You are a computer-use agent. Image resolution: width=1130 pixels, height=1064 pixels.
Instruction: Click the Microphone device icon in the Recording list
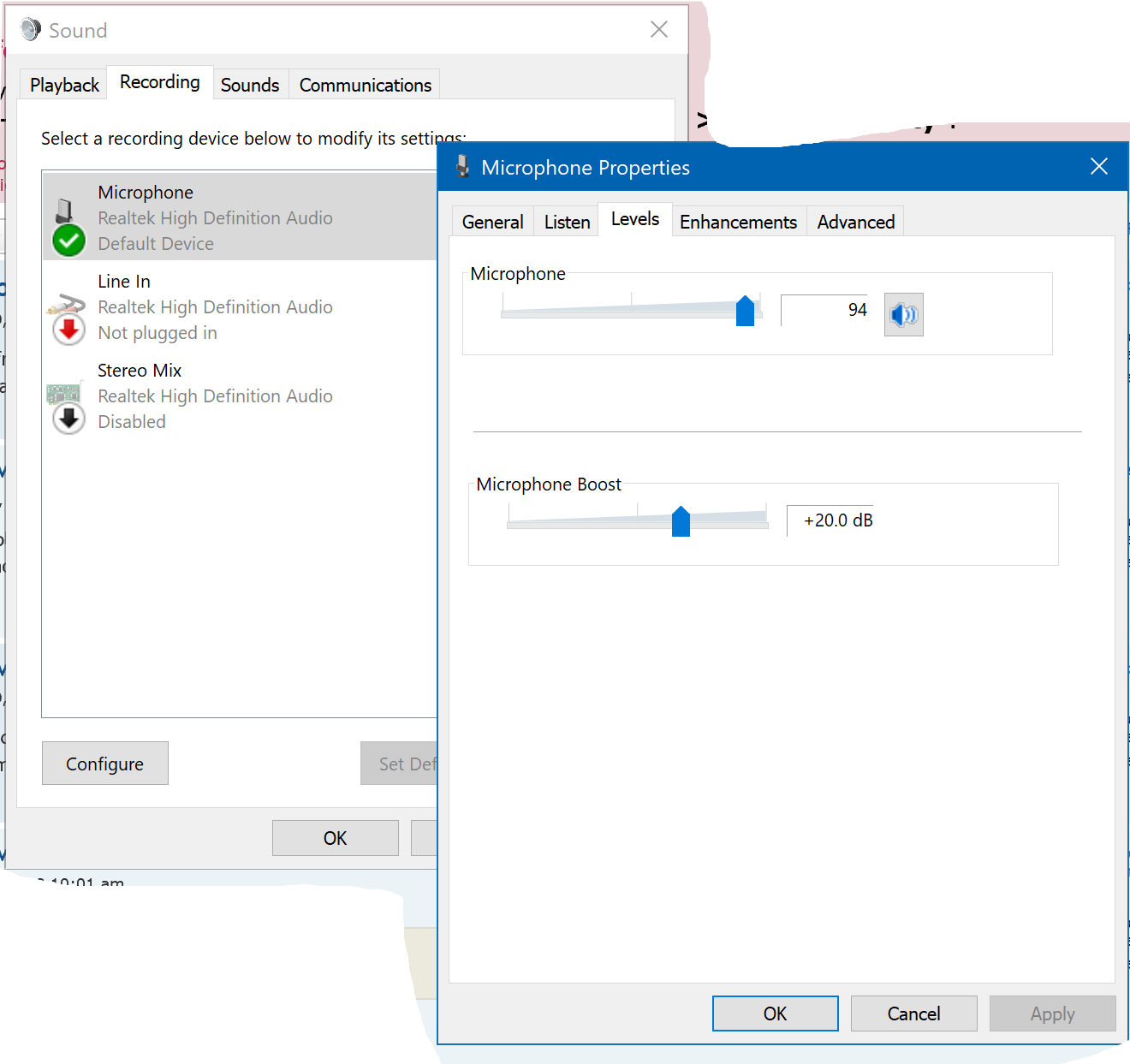pos(68,226)
